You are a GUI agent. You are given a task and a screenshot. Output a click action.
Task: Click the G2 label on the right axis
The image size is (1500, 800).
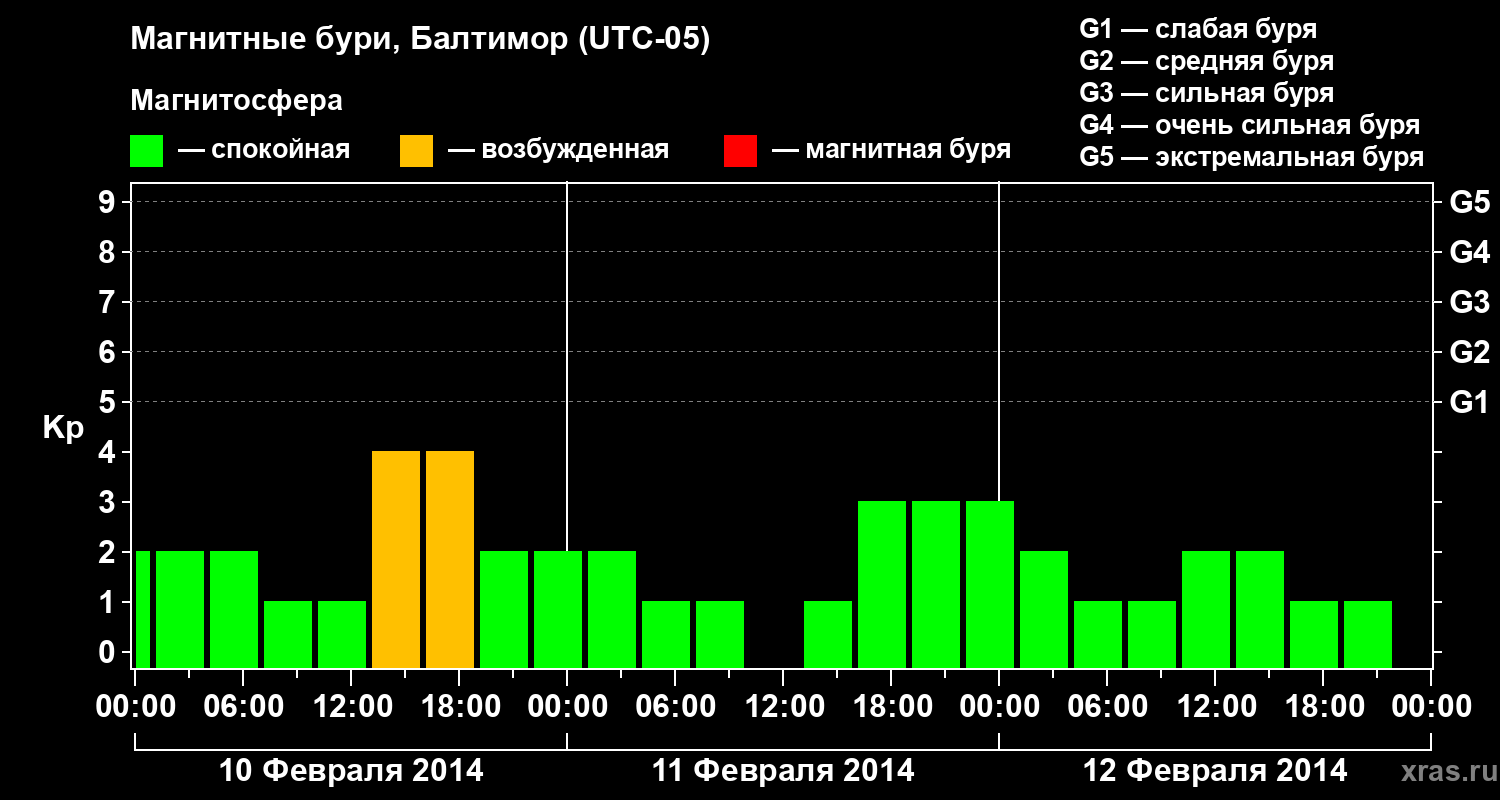click(x=1469, y=353)
